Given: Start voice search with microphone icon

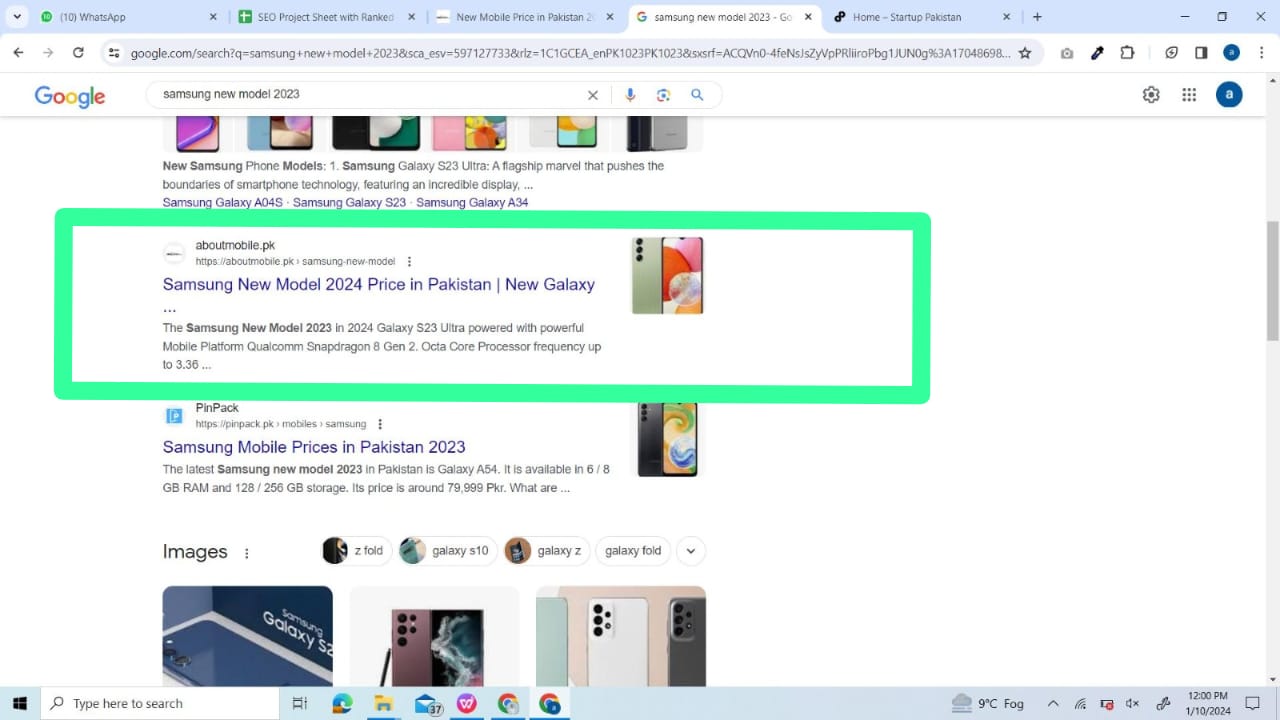Looking at the screenshot, I should pos(630,95).
